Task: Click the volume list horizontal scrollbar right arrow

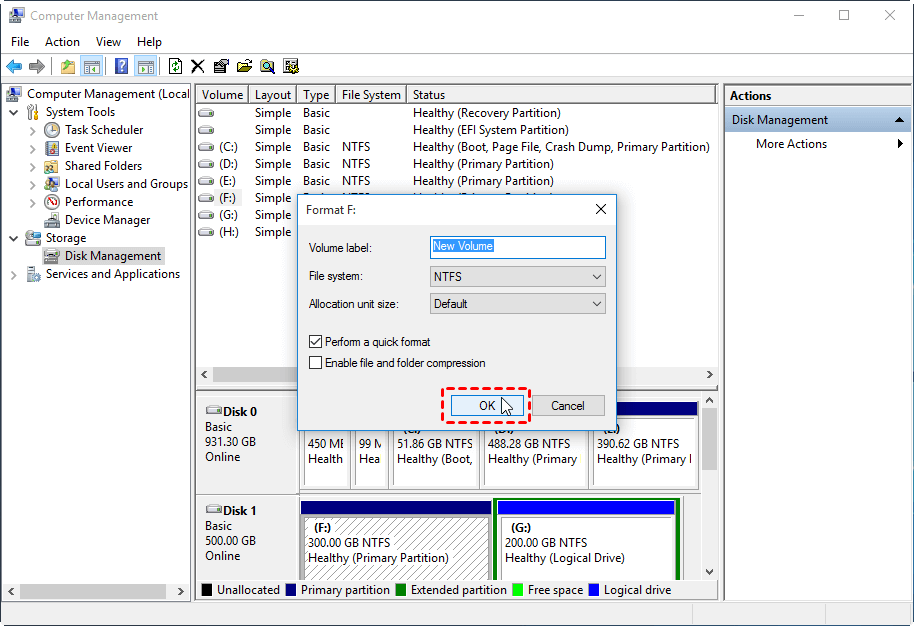Action: coord(709,374)
